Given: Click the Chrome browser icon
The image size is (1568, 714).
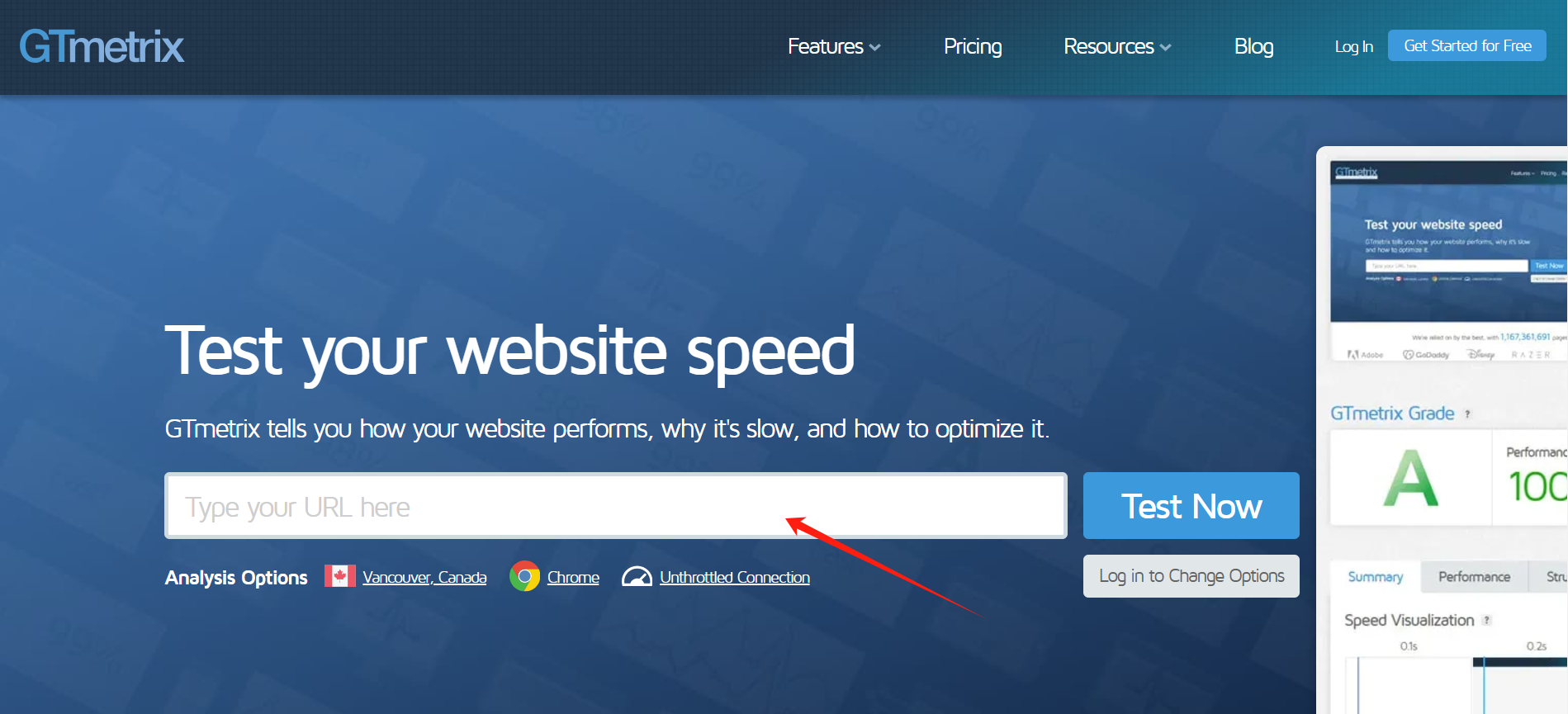Looking at the screenshot, I should click(524, 576).
